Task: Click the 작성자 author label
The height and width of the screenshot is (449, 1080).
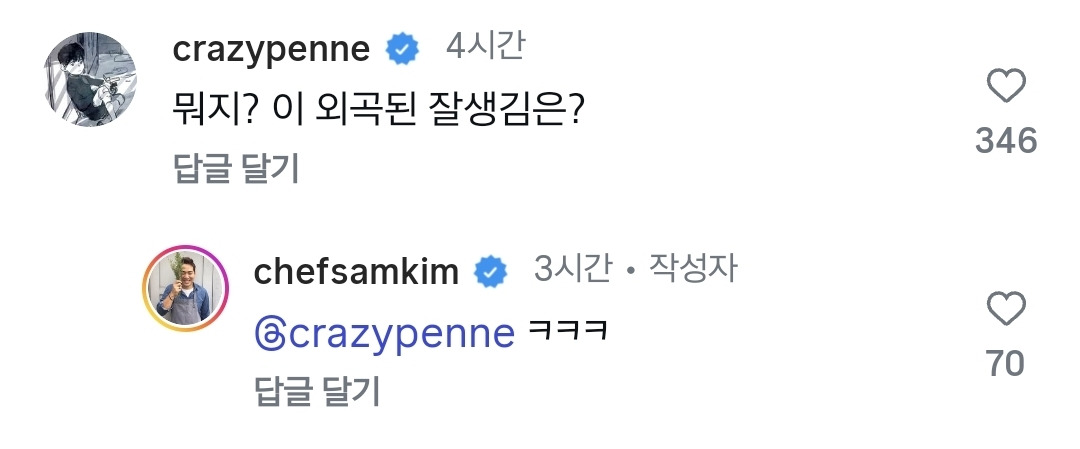Action: coord(694,269)
